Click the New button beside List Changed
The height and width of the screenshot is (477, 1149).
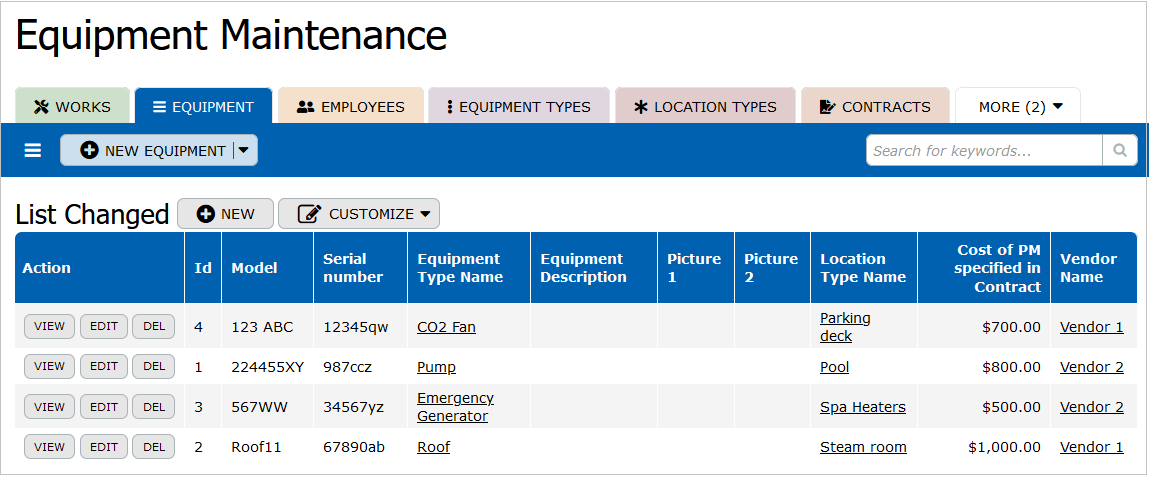click(x=226, y=214)
